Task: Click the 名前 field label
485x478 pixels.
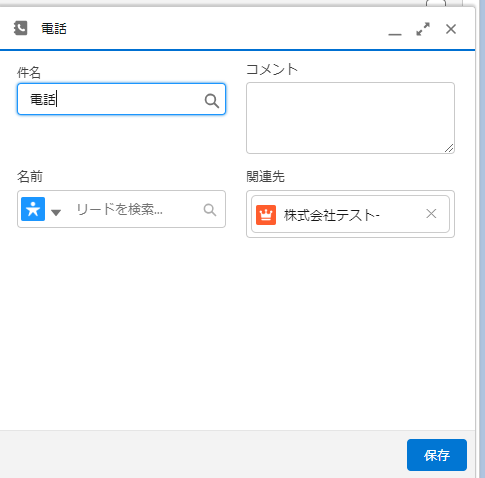Action: click(x=30, y=177)
